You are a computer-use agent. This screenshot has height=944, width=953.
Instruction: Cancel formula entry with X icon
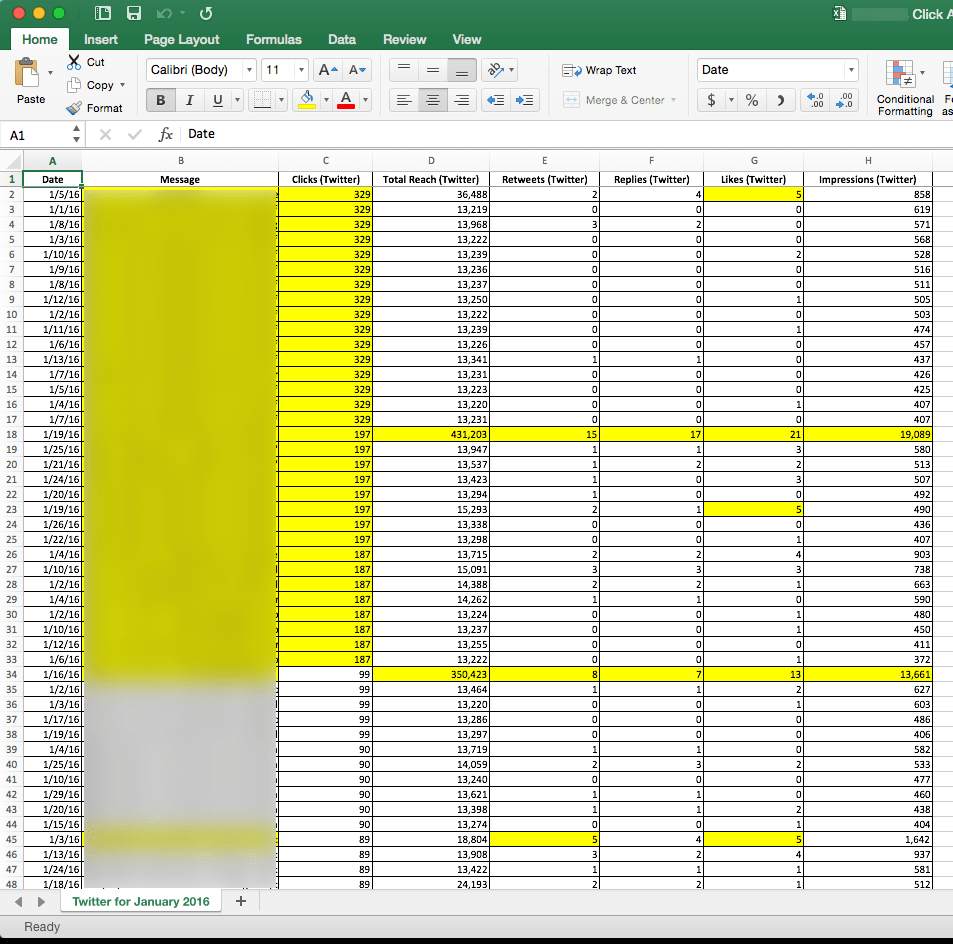click(x=105, y=134)
